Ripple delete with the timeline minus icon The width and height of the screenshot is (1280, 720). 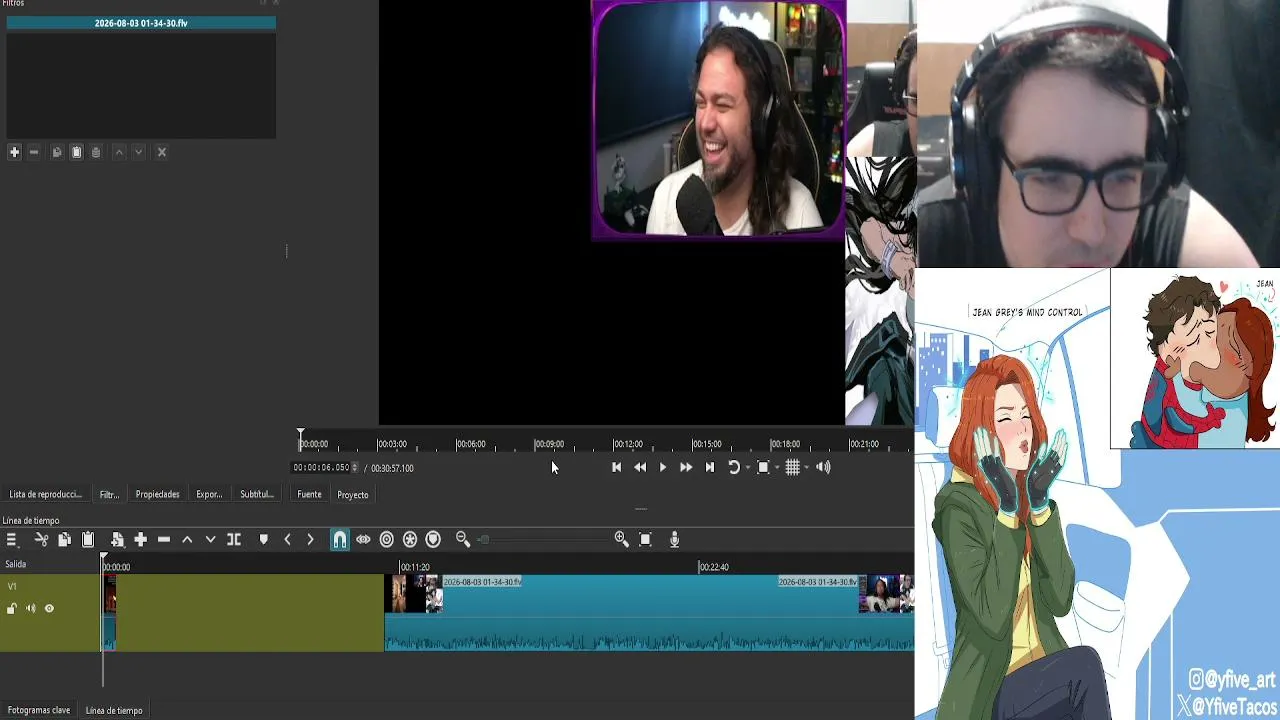(x=164, y=540)
